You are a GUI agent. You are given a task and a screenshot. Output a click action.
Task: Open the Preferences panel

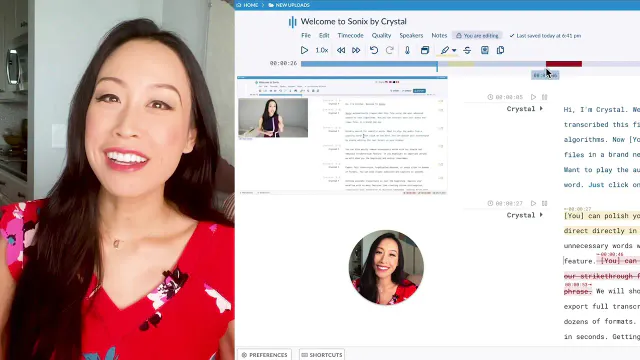click(x=264, y=355)
